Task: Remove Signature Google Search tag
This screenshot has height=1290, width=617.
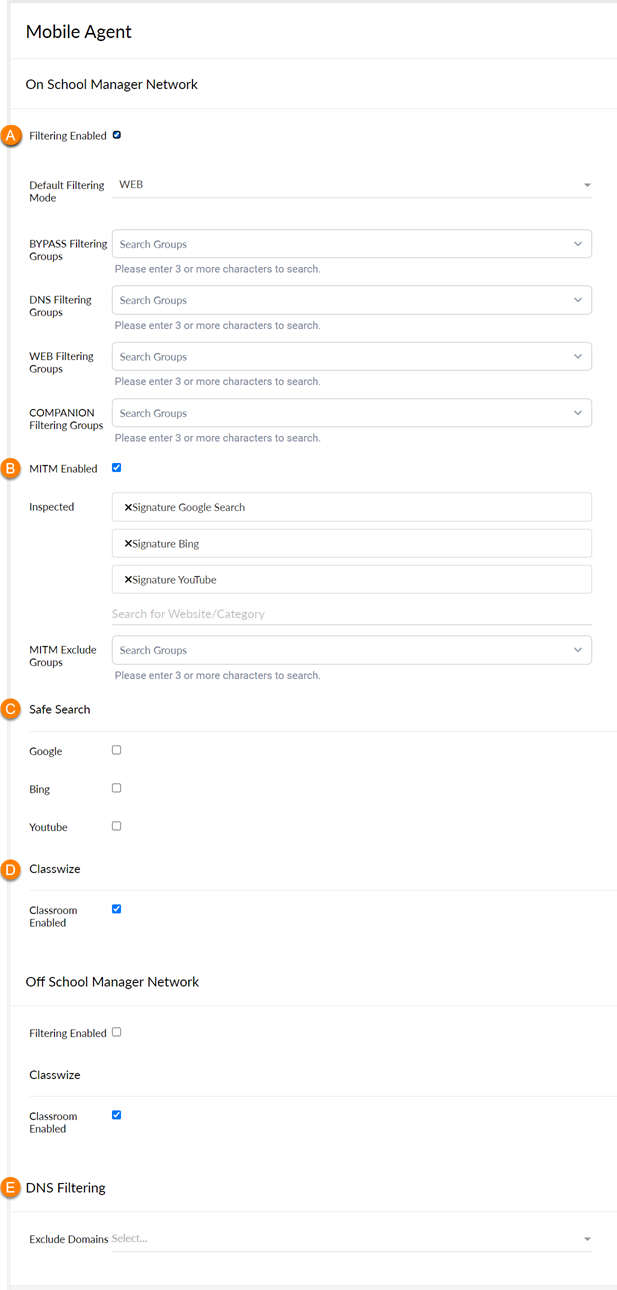Action: coord(128,507)
